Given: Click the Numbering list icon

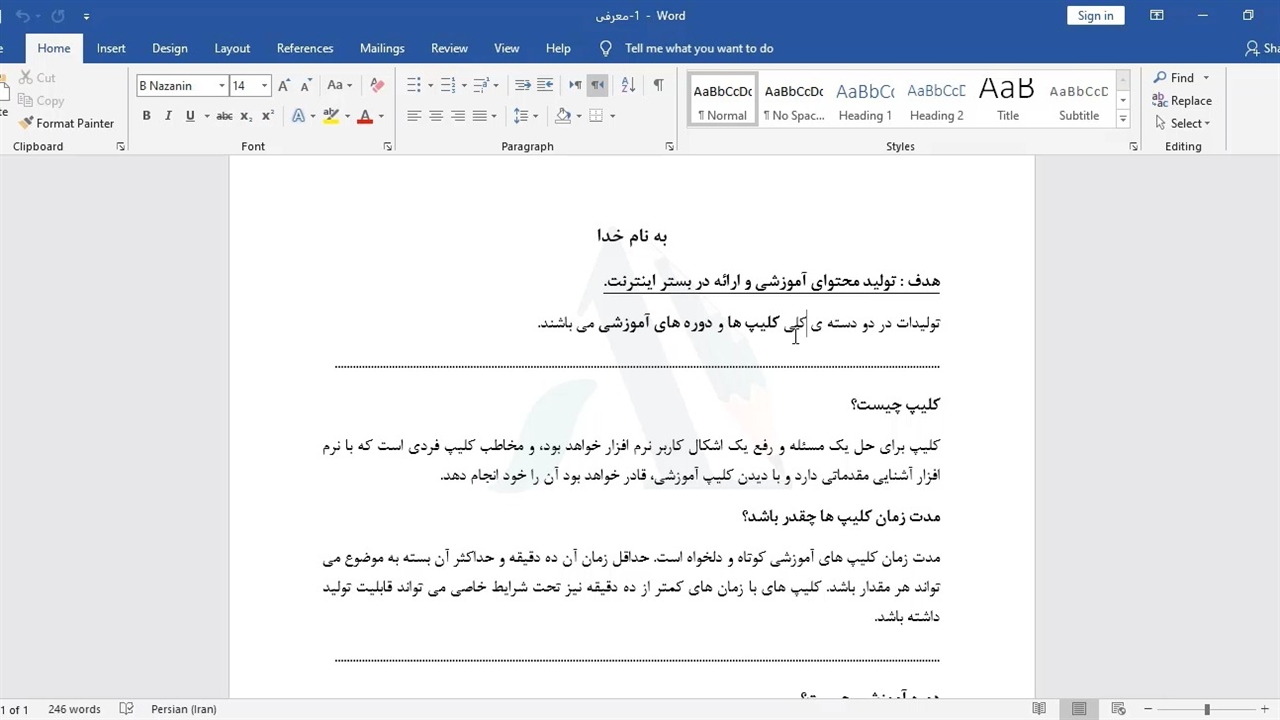Looking at the screenshot, I should (448, 85).
